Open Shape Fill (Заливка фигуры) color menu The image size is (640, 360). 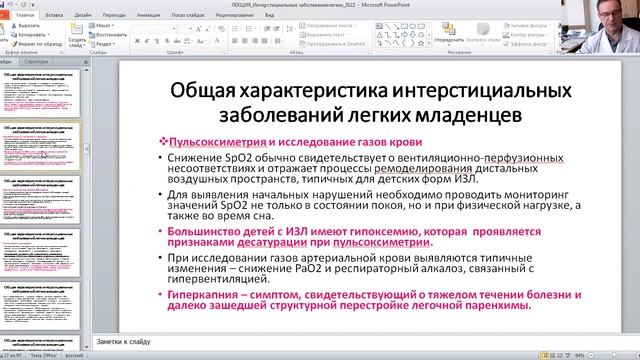[x=527, y=26]
